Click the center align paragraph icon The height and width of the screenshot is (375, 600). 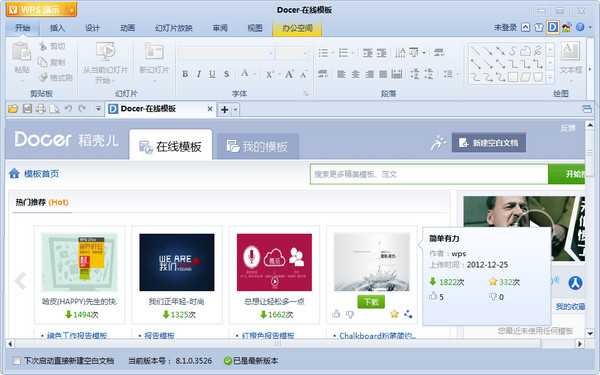click(x=355, y=74)
